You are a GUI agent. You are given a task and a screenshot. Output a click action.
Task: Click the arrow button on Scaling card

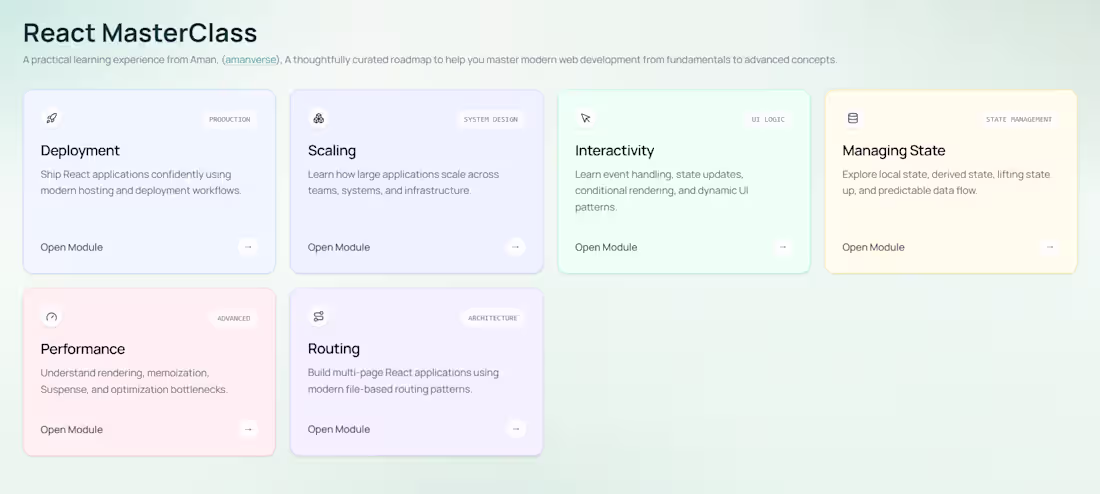tap(516, 247)
